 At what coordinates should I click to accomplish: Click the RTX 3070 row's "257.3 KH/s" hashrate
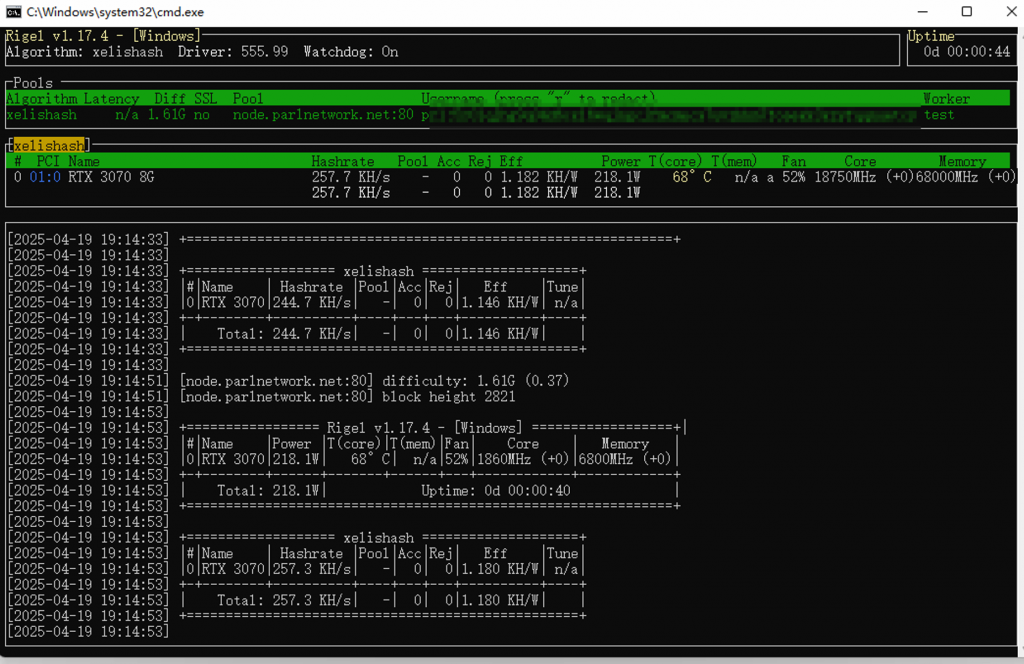tap(312, 569)
